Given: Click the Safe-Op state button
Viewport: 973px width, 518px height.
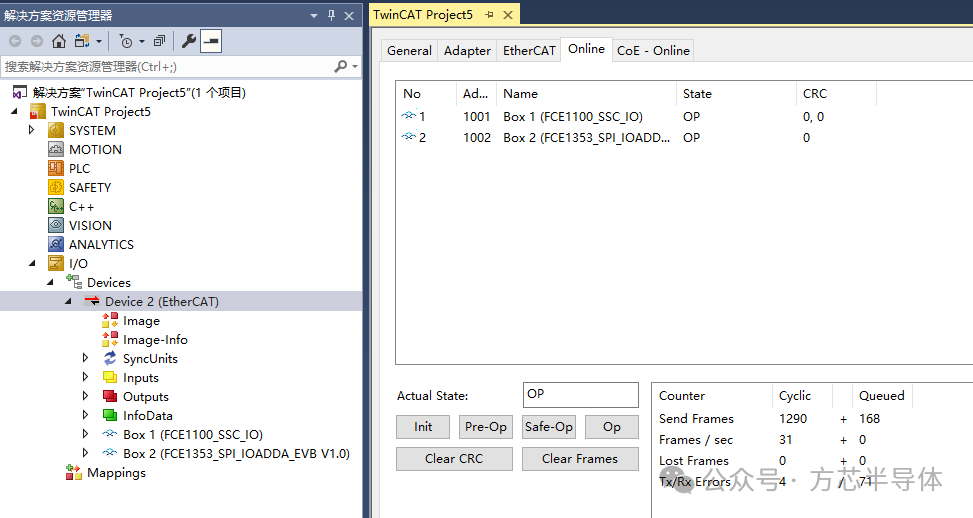Looking at the screenshot, I should [x=549, y=427].
